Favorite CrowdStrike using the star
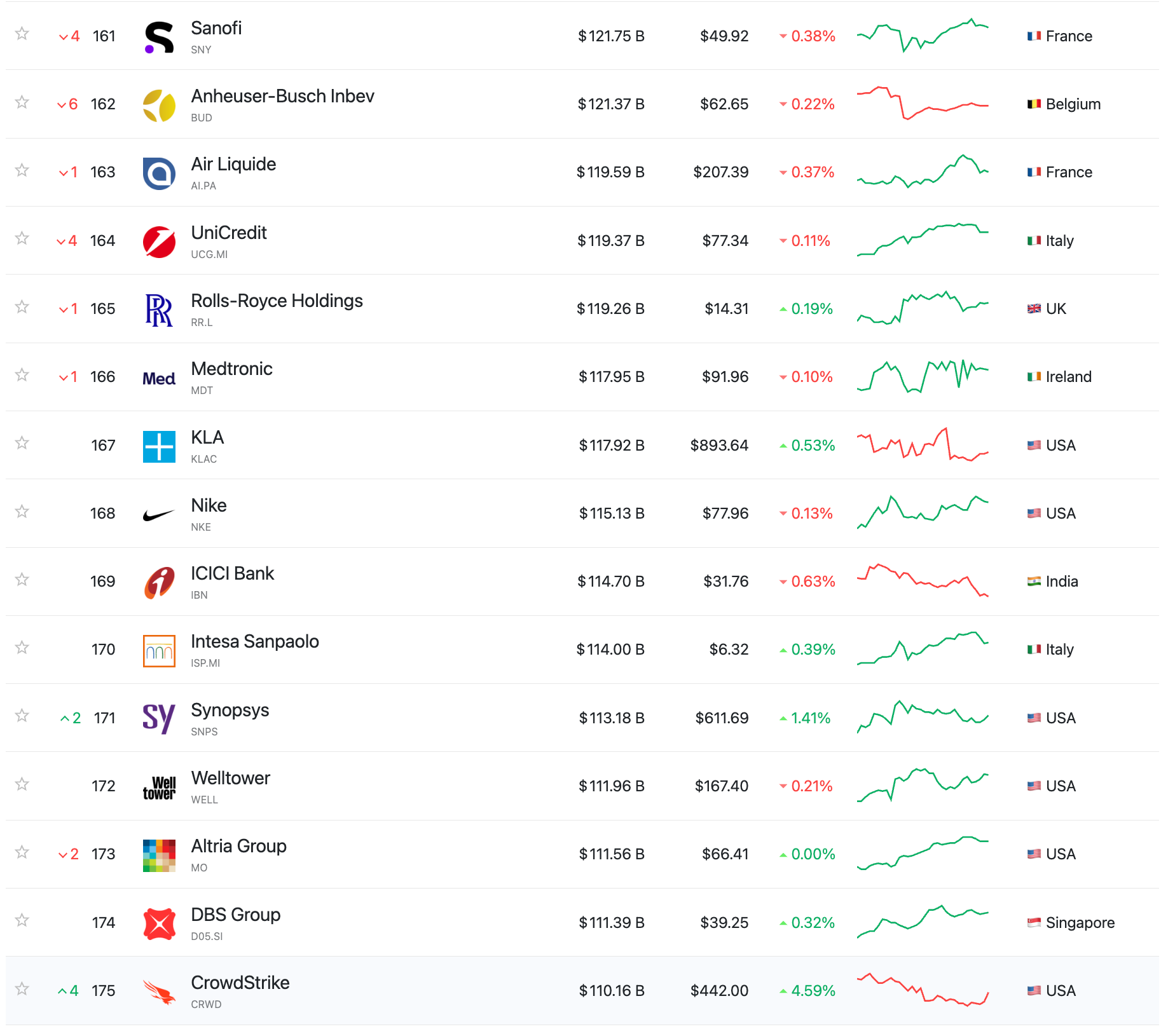The image size is (1161, 1036). coord(22,988)
